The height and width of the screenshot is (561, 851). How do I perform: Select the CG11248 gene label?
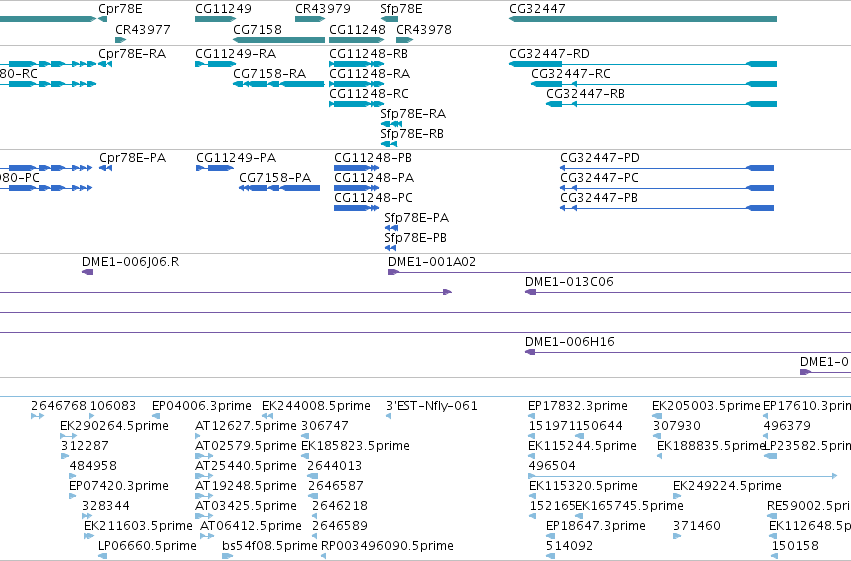pos(357,29)
